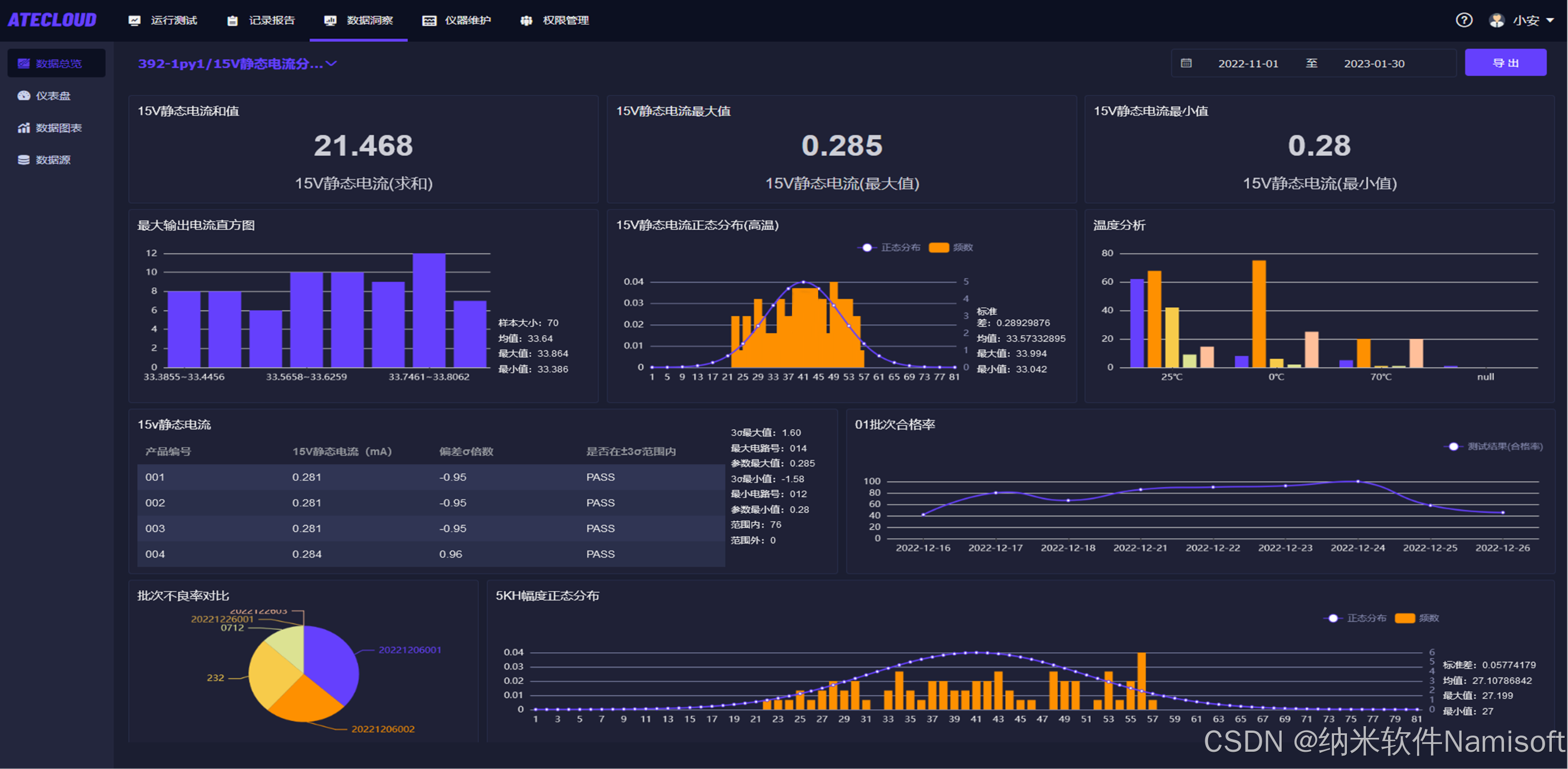The height and width of the screenshot is (769, 1568).
Task: Click the 数据图表 chart sidebar icon
Action: pos(24,128)
